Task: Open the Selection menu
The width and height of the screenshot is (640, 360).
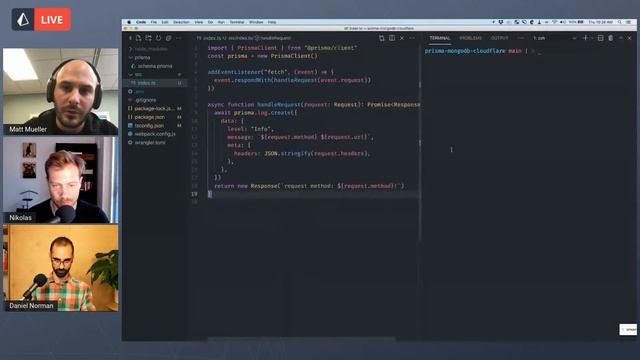Action: coord(181,22)
